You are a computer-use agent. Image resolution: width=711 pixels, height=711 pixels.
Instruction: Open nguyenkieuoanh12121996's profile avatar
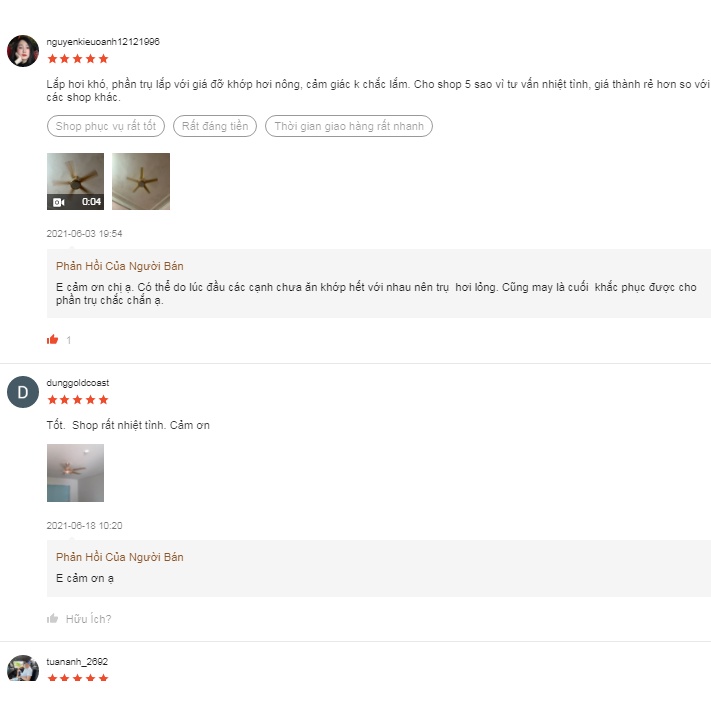[x=23, y=51]
